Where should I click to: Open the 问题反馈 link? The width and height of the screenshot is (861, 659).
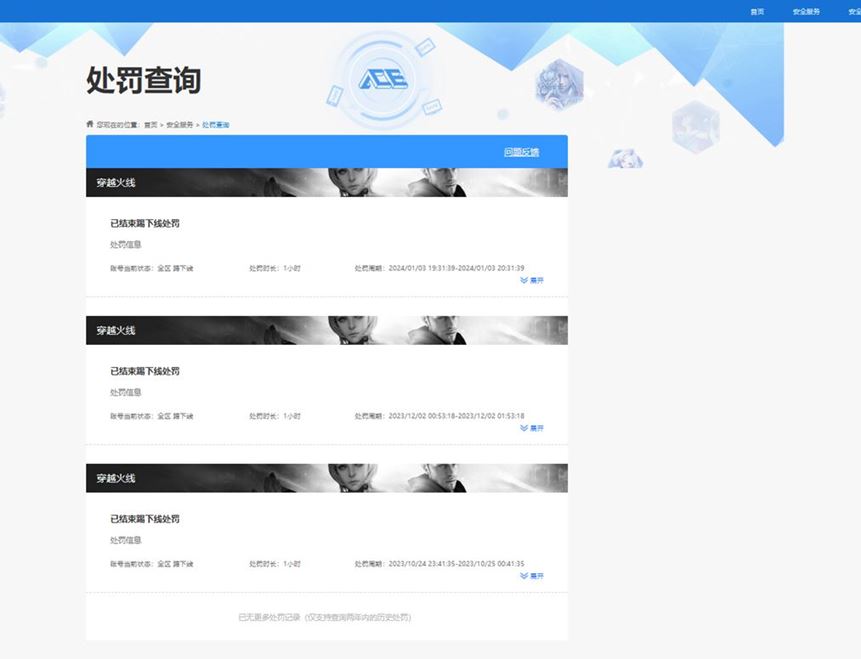tap(522, 152)
